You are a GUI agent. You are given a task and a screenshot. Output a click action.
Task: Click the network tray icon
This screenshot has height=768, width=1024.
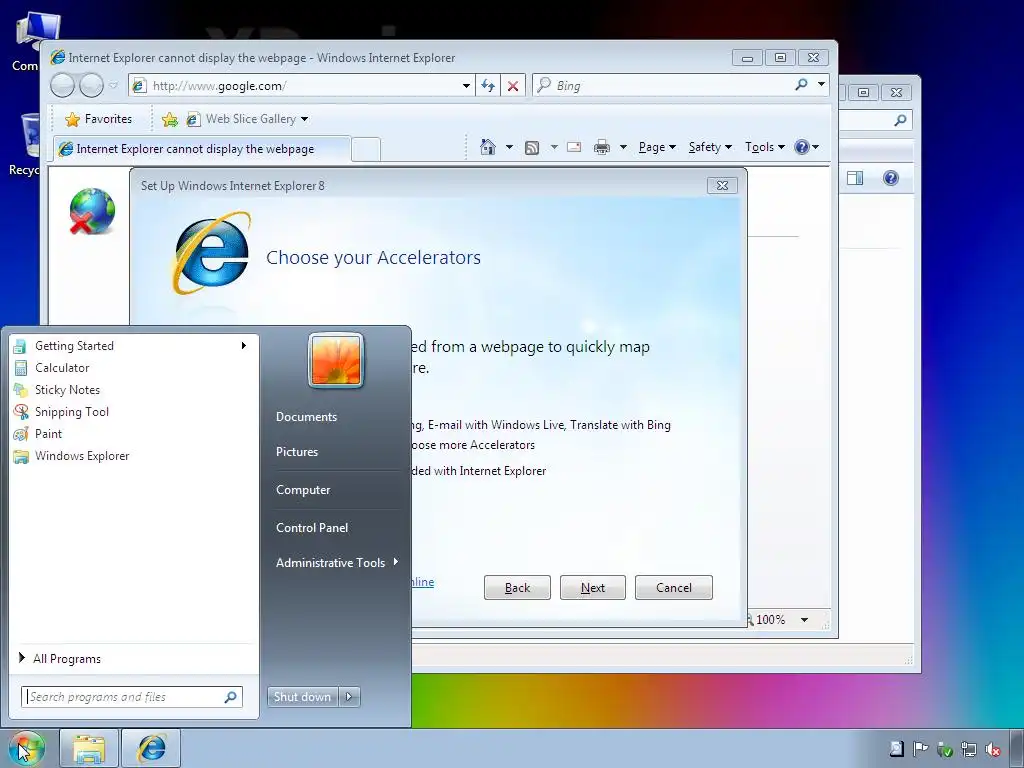pyautogui.click(x=968, y=750)
